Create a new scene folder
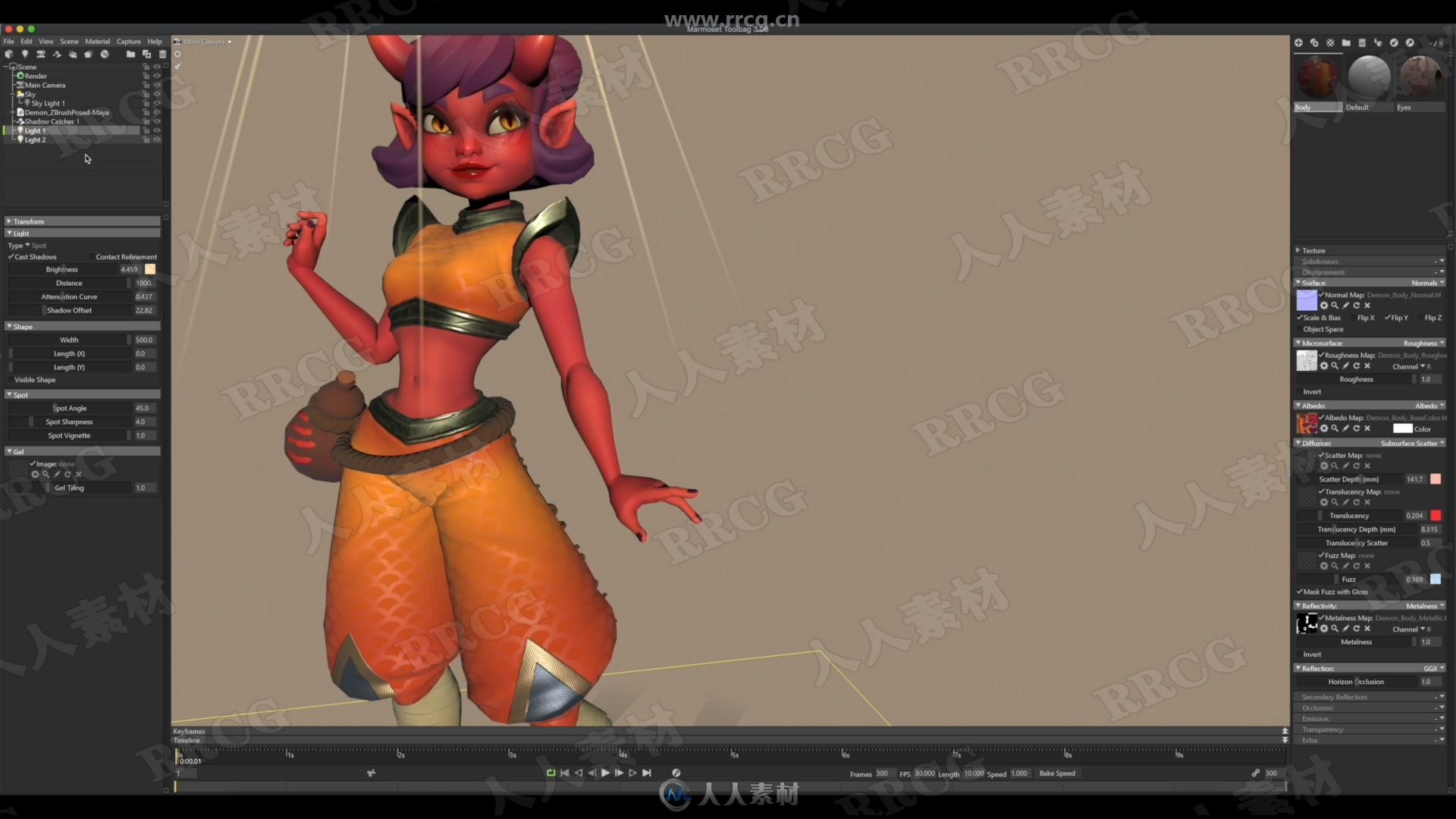This screenshot has width=1456, height=819. click(130, 55)
